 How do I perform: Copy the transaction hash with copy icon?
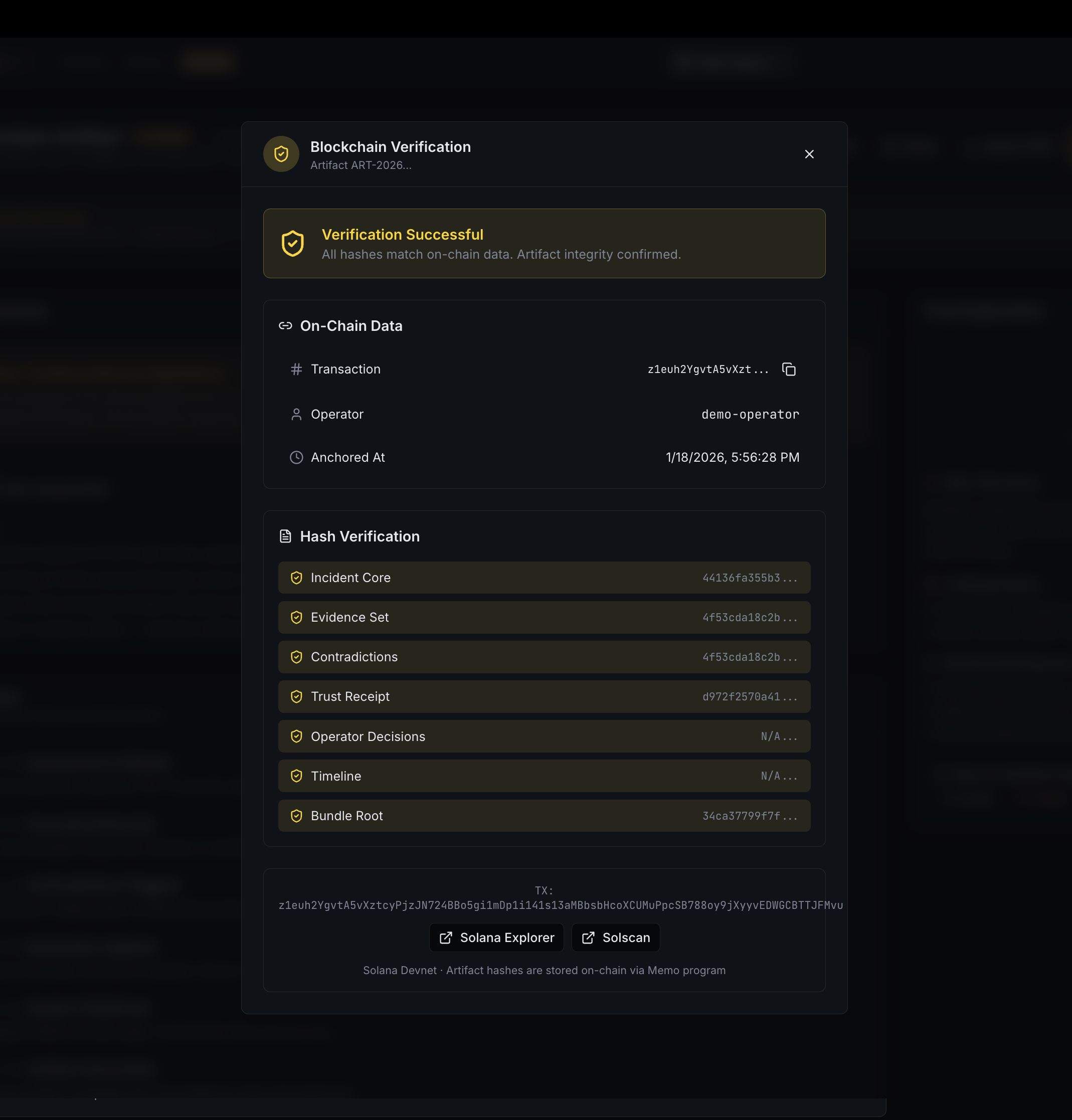click(x=789, y=369)
